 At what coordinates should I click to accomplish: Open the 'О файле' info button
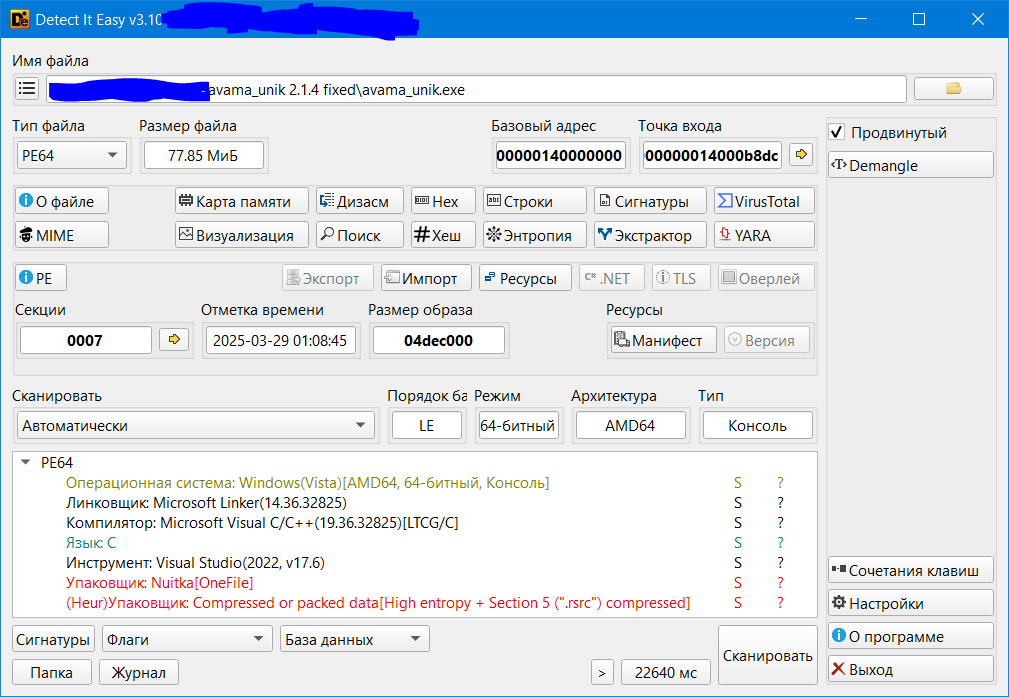(62, 201)
